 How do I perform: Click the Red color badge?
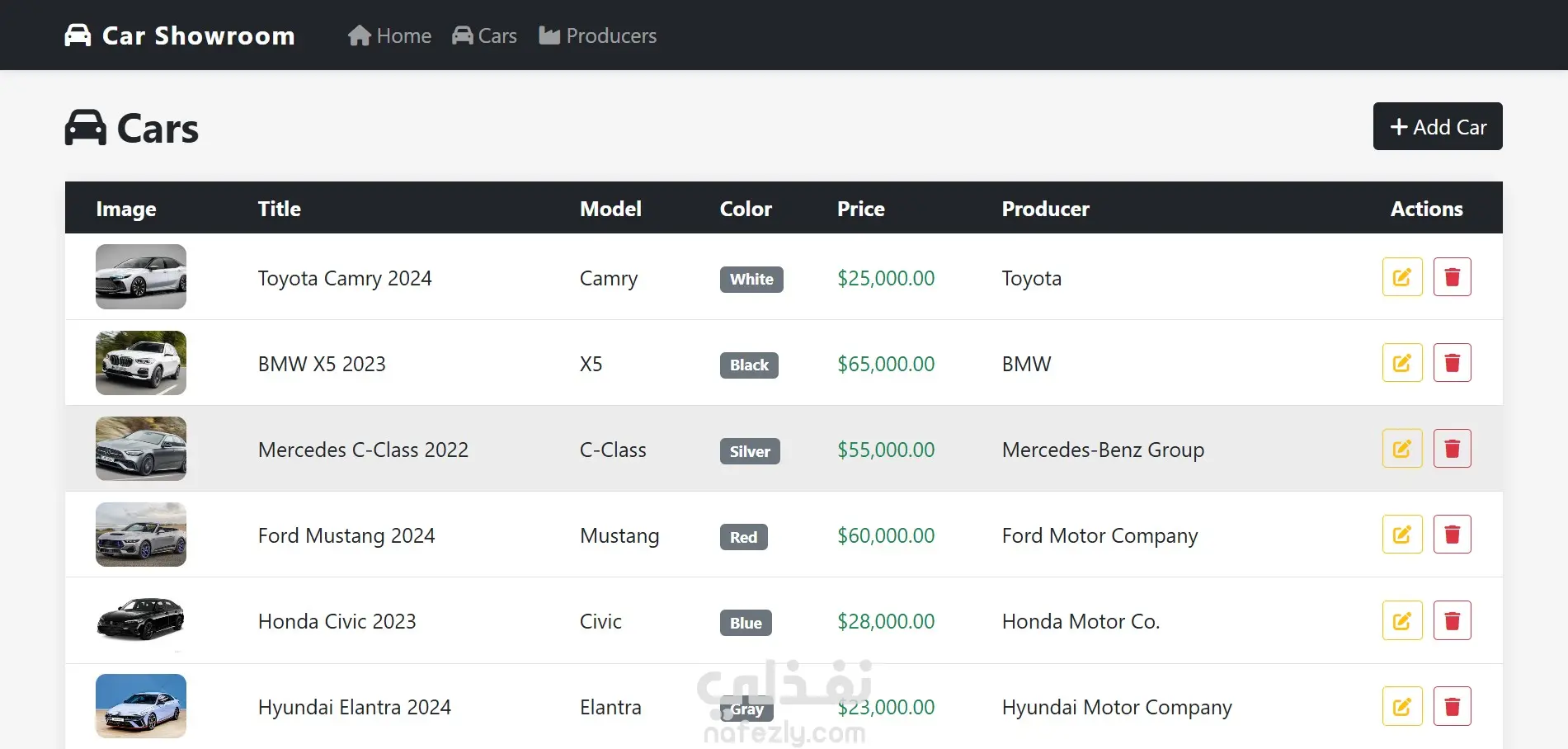coord(743,537)
